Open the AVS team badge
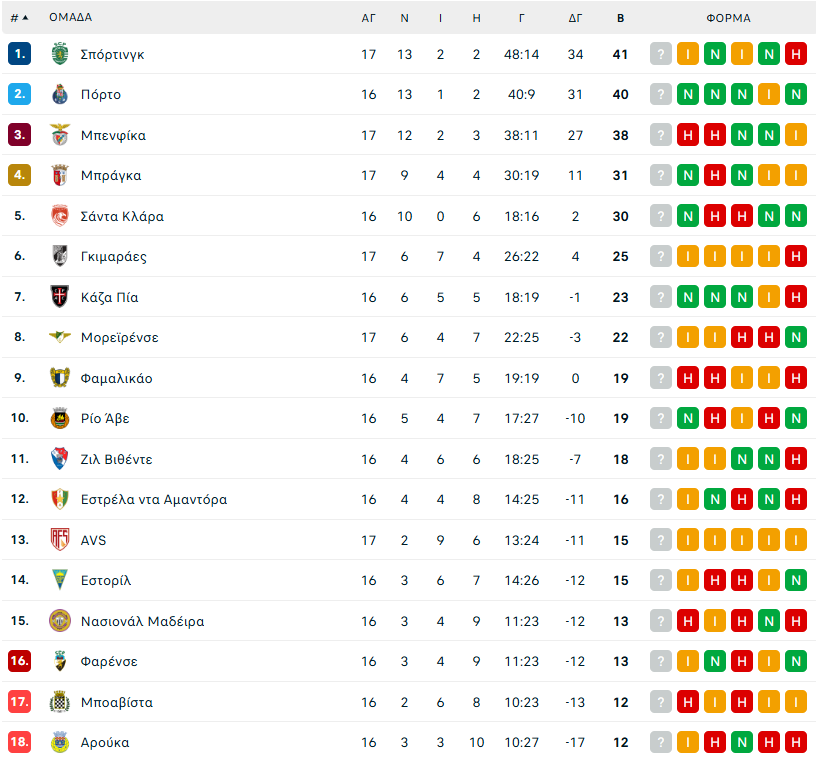This screenshot has width=816, height=757. tap(60, 540)
